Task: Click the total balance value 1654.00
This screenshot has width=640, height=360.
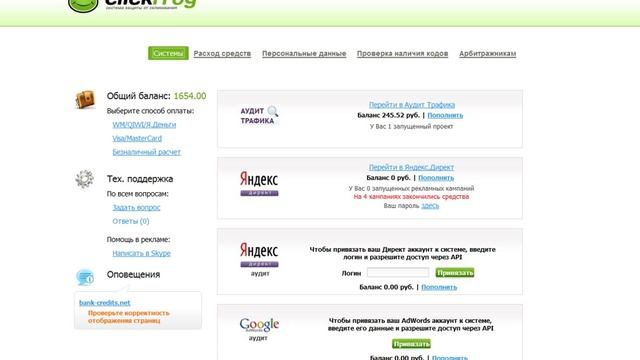Action: click(190, 96)
